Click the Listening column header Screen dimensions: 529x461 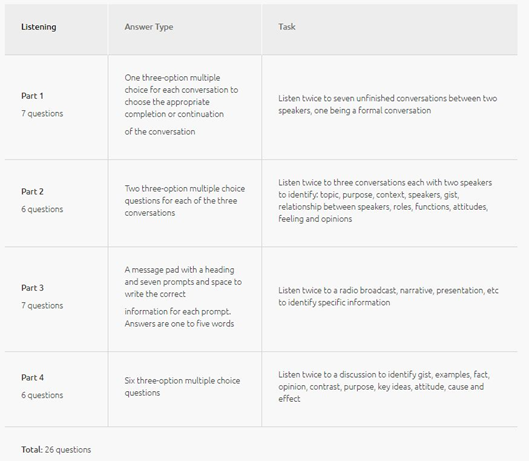point(39,27)
